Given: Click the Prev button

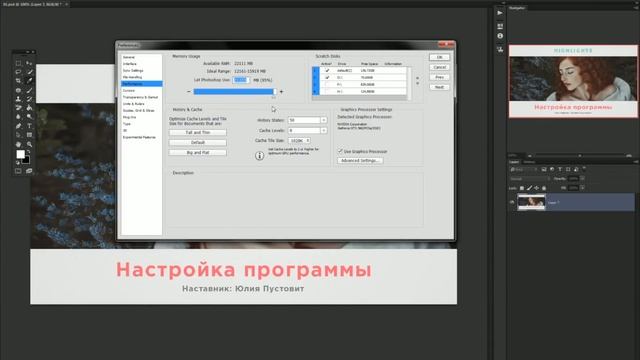Looking at the screenshot, I should tap(439, 77).
